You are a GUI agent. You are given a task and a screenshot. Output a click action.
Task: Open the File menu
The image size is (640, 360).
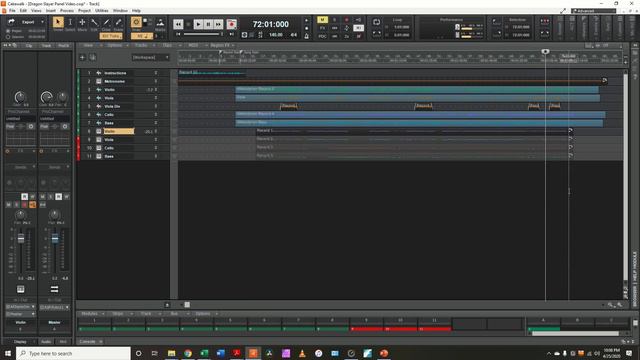(x=12, y=11)
